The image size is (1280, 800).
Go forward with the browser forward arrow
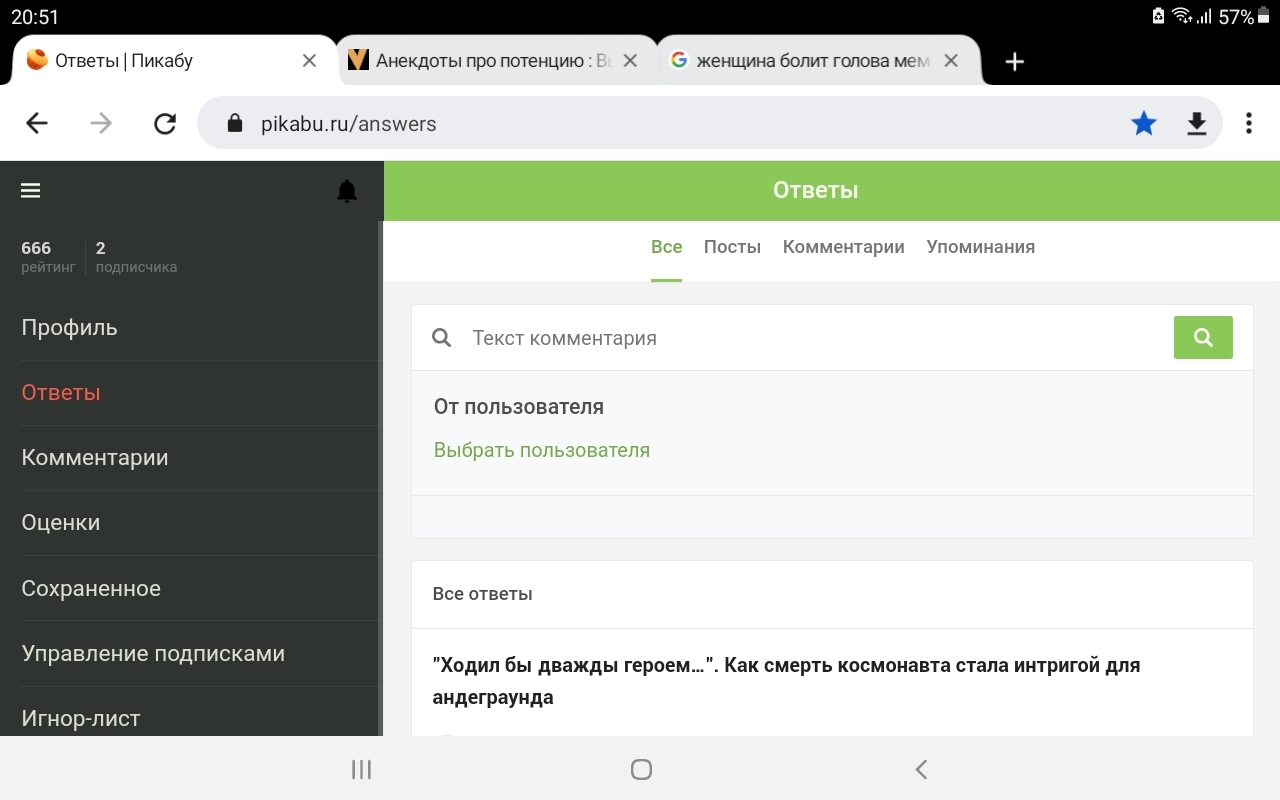click(x=101, y=123)
